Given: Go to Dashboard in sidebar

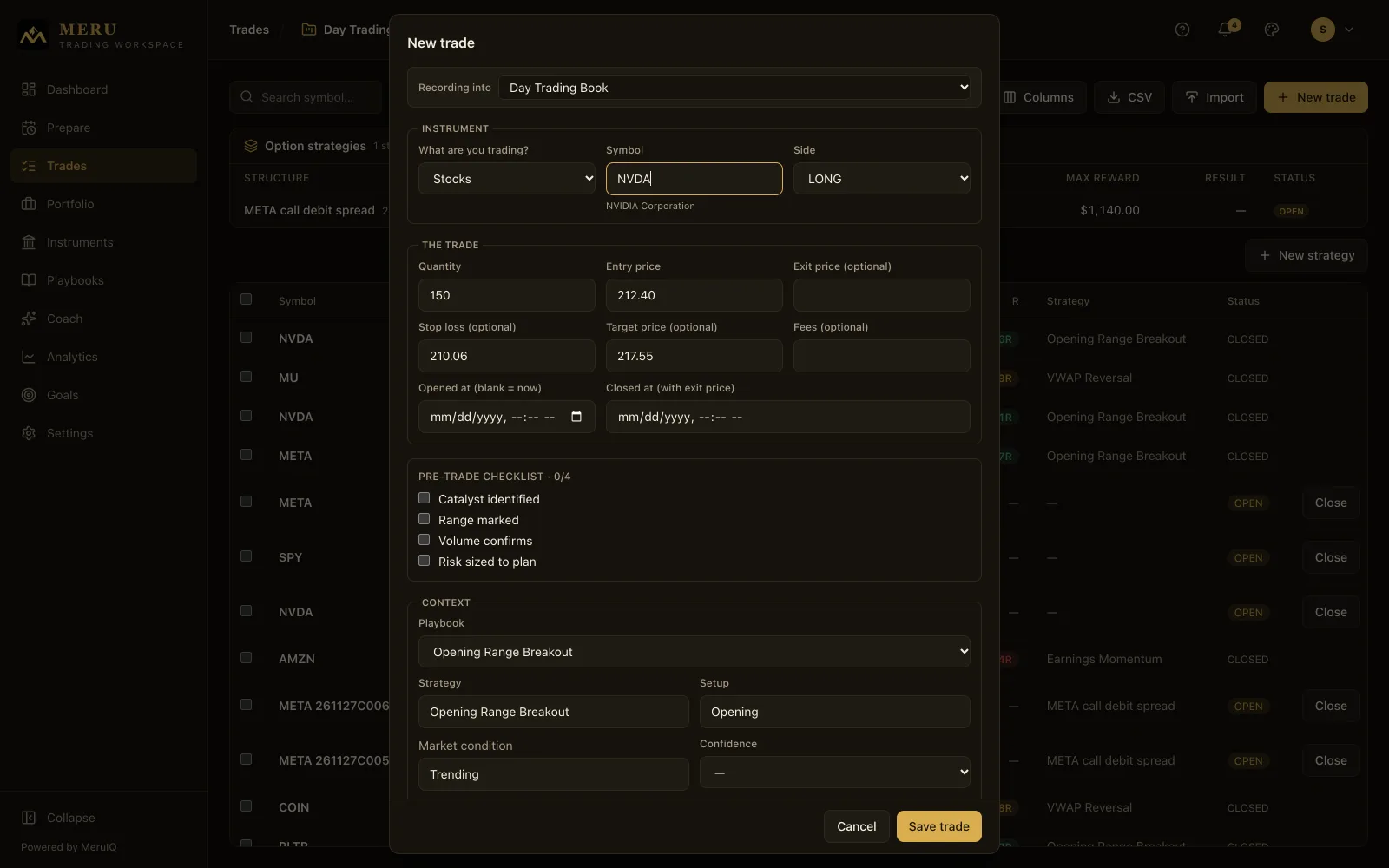Looking at the screenshot, I should click(103, 89).
